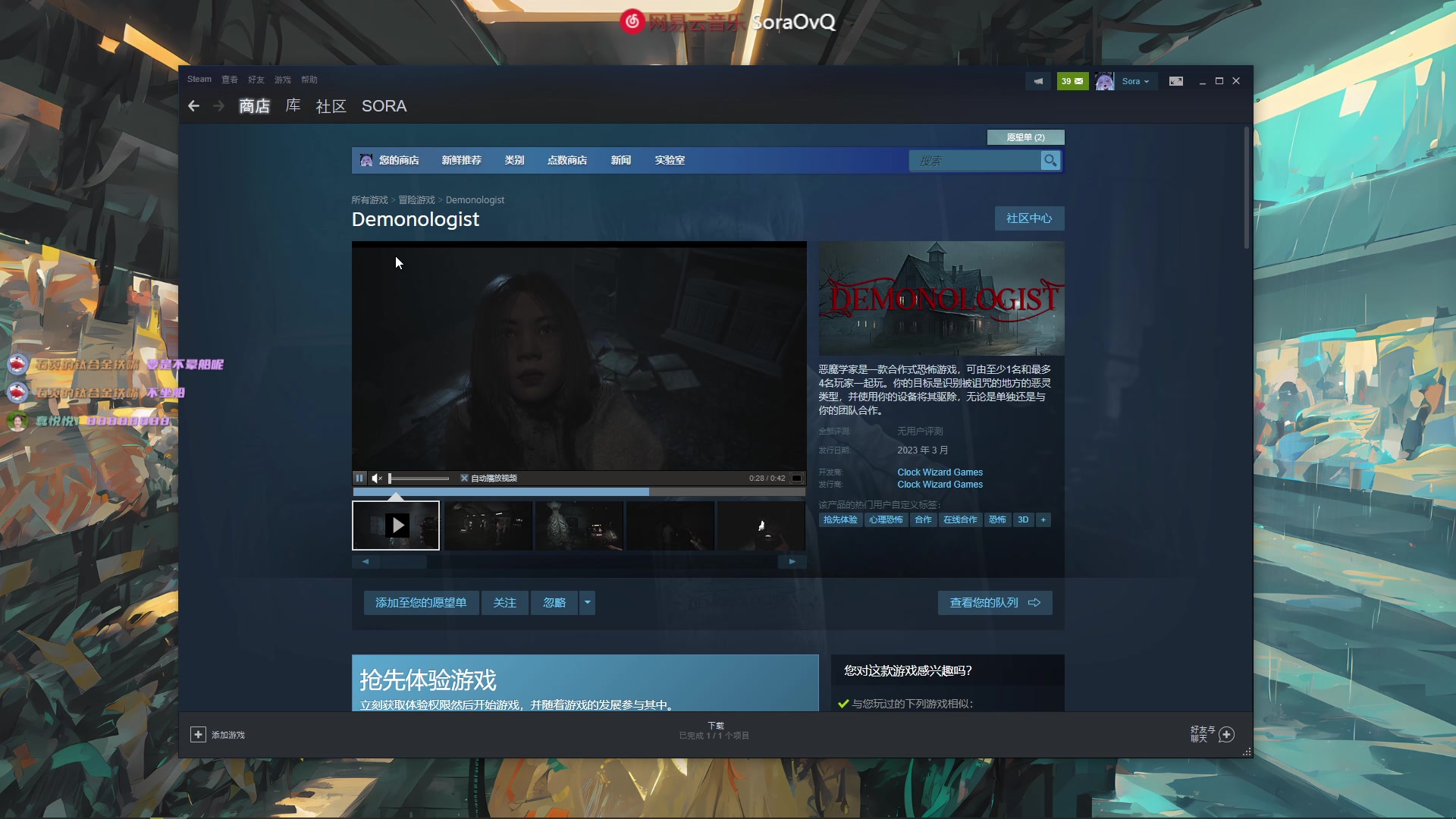
Task: Open Clock Wizard Games publisher link
Action: (x=940, y=484)
